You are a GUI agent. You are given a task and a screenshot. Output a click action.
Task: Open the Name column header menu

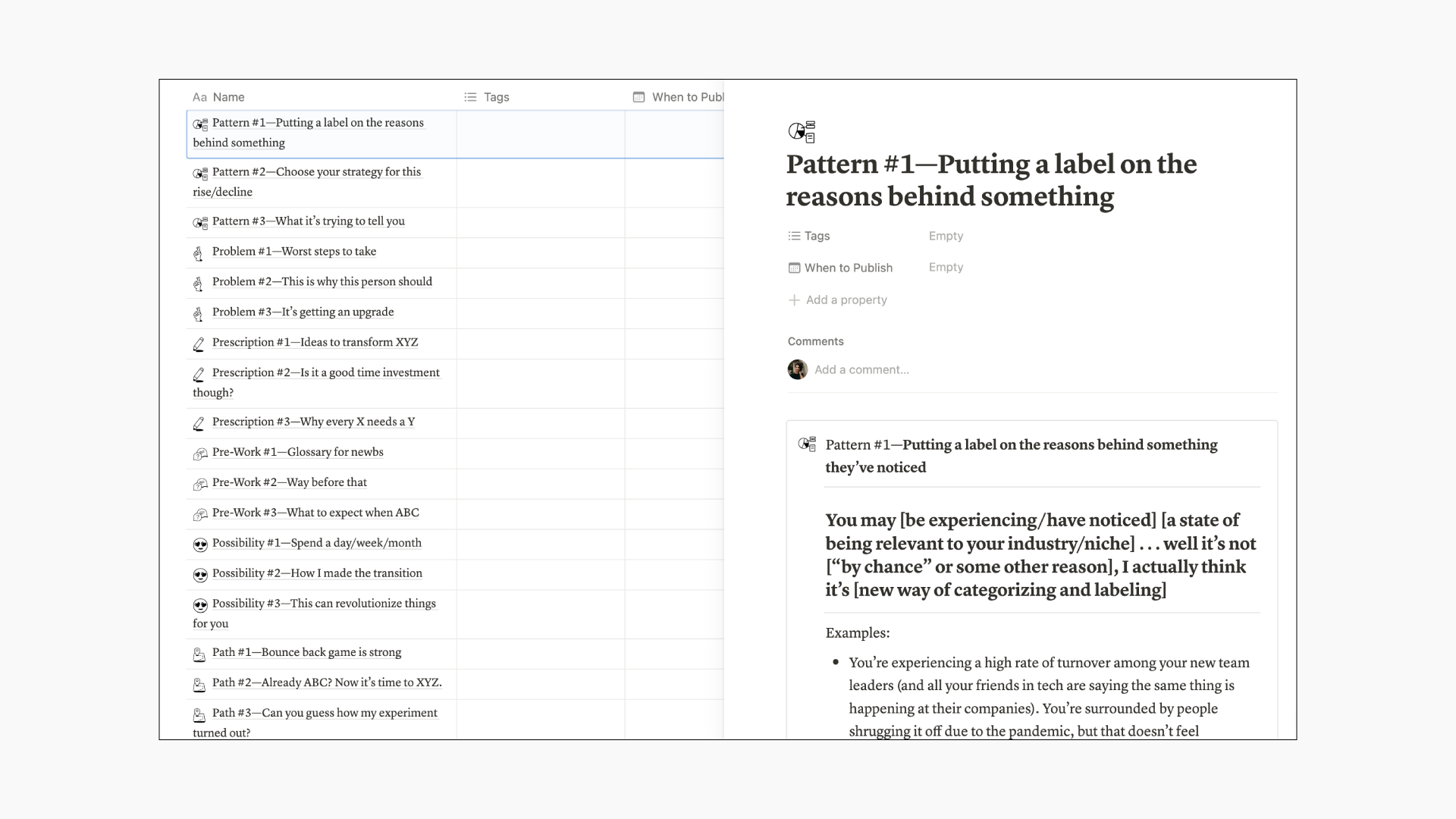tap(227, 97)
